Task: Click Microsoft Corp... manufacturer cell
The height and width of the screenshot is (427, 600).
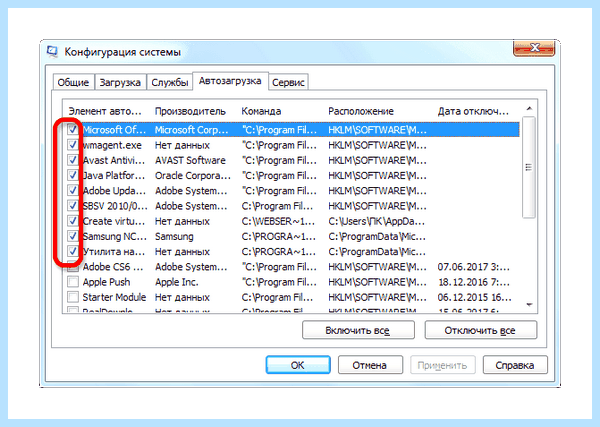Action: [x=191, y=130]
